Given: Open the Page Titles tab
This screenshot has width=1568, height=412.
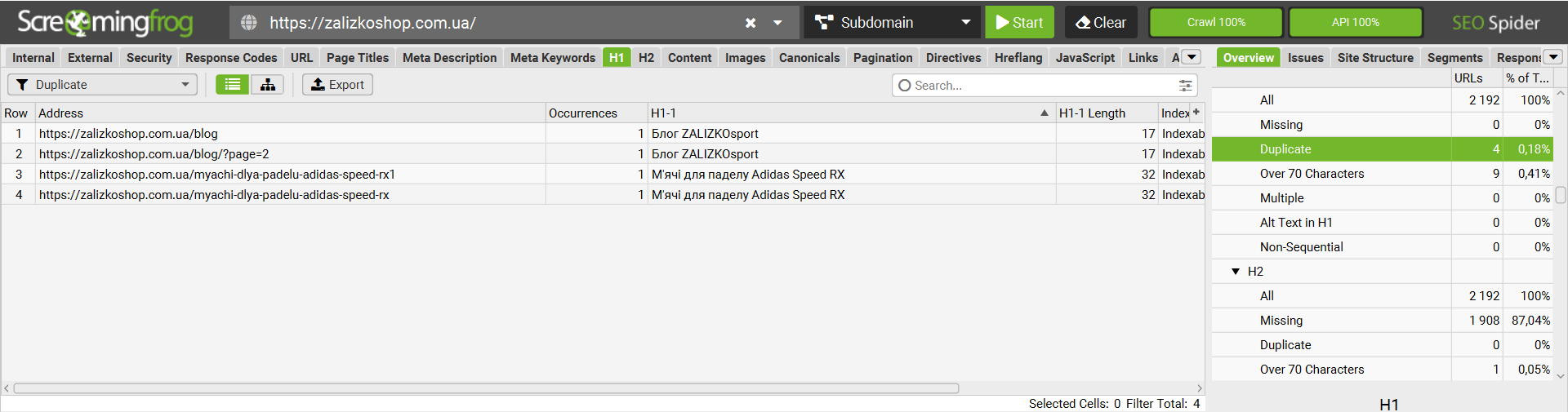Looking at the screenshot, I should 357,58.
